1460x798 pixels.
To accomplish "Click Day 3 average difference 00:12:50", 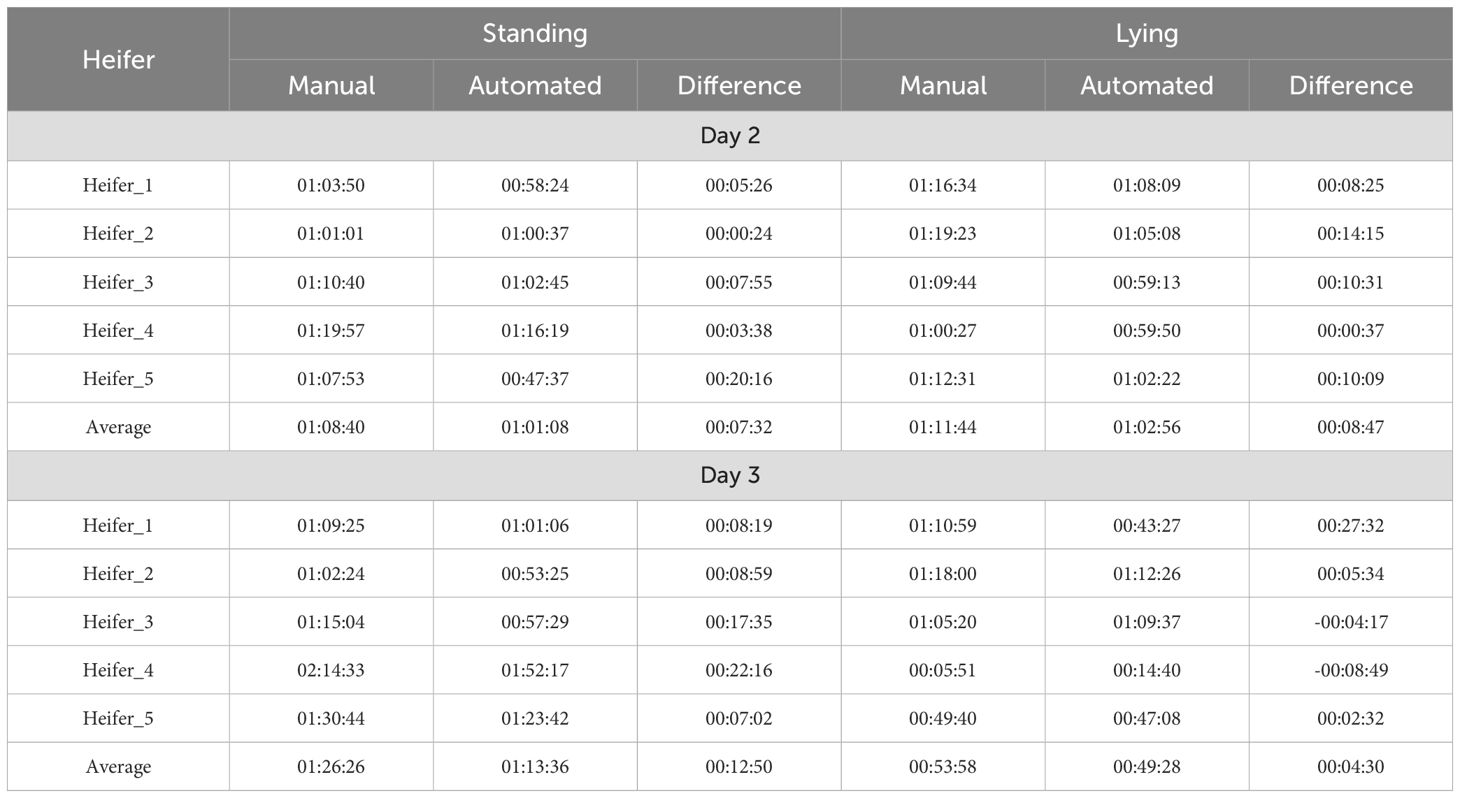I will pyautogui.click(x=739, y=767).
